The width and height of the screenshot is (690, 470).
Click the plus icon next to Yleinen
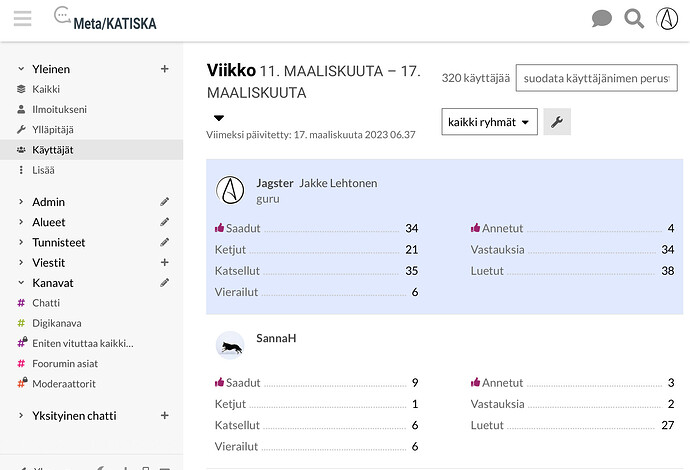coord(165,69)
